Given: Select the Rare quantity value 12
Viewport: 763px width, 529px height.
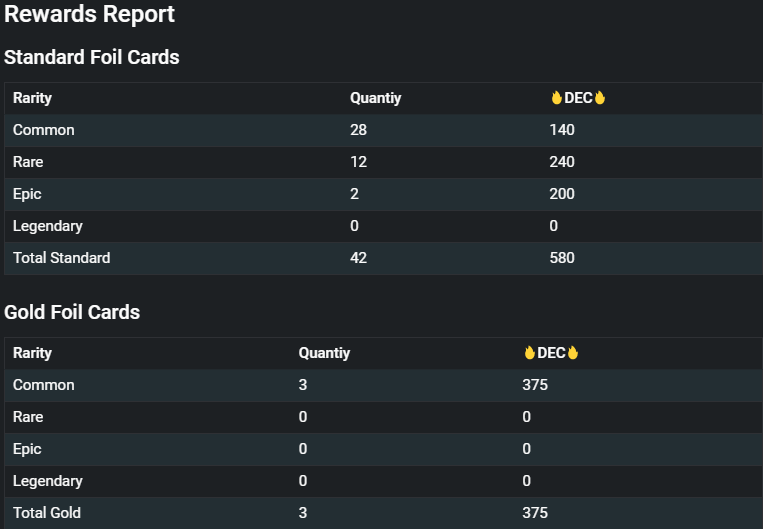Looking at the screenshot, I should (x=359, y=162).
